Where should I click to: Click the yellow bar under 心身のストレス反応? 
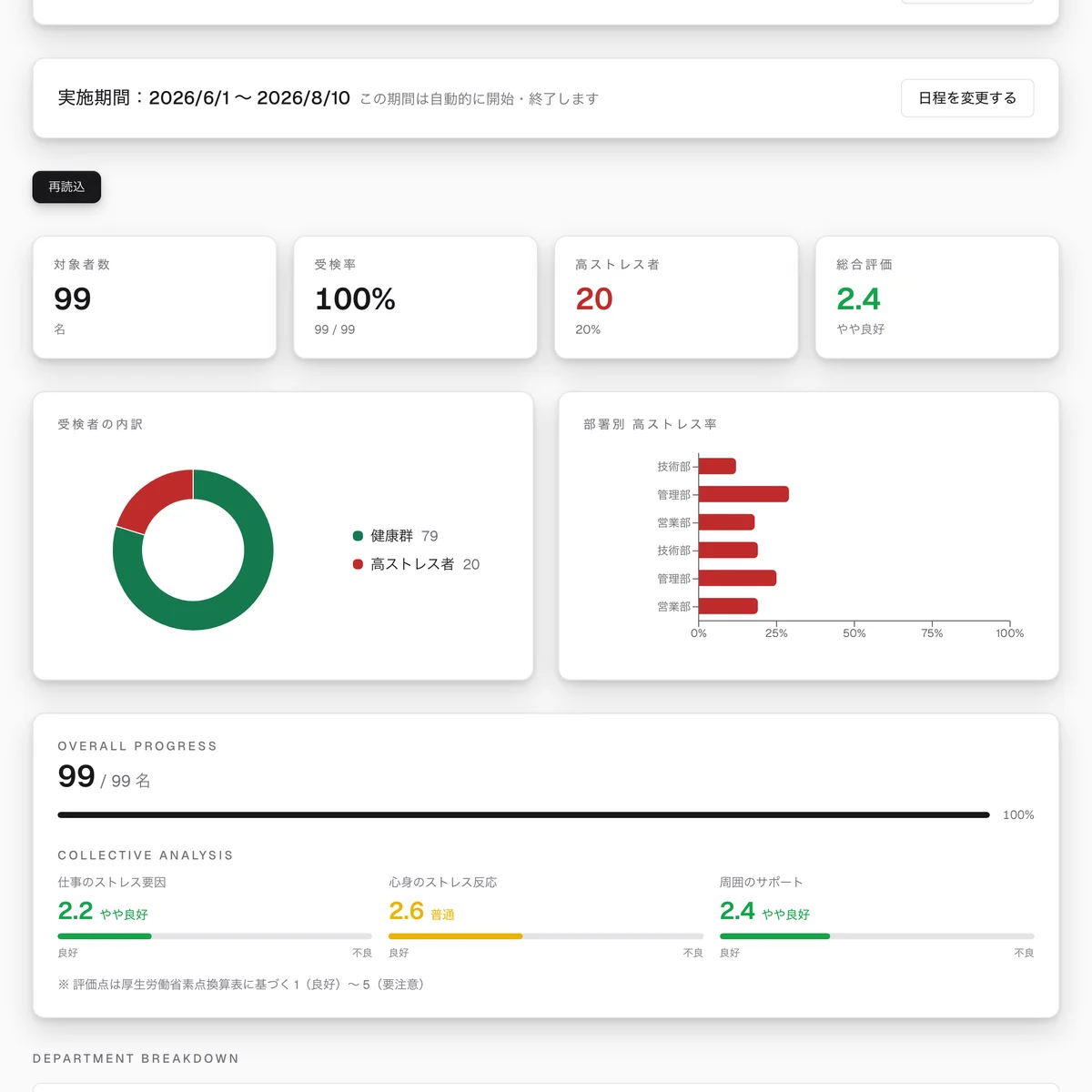point(456,936)
